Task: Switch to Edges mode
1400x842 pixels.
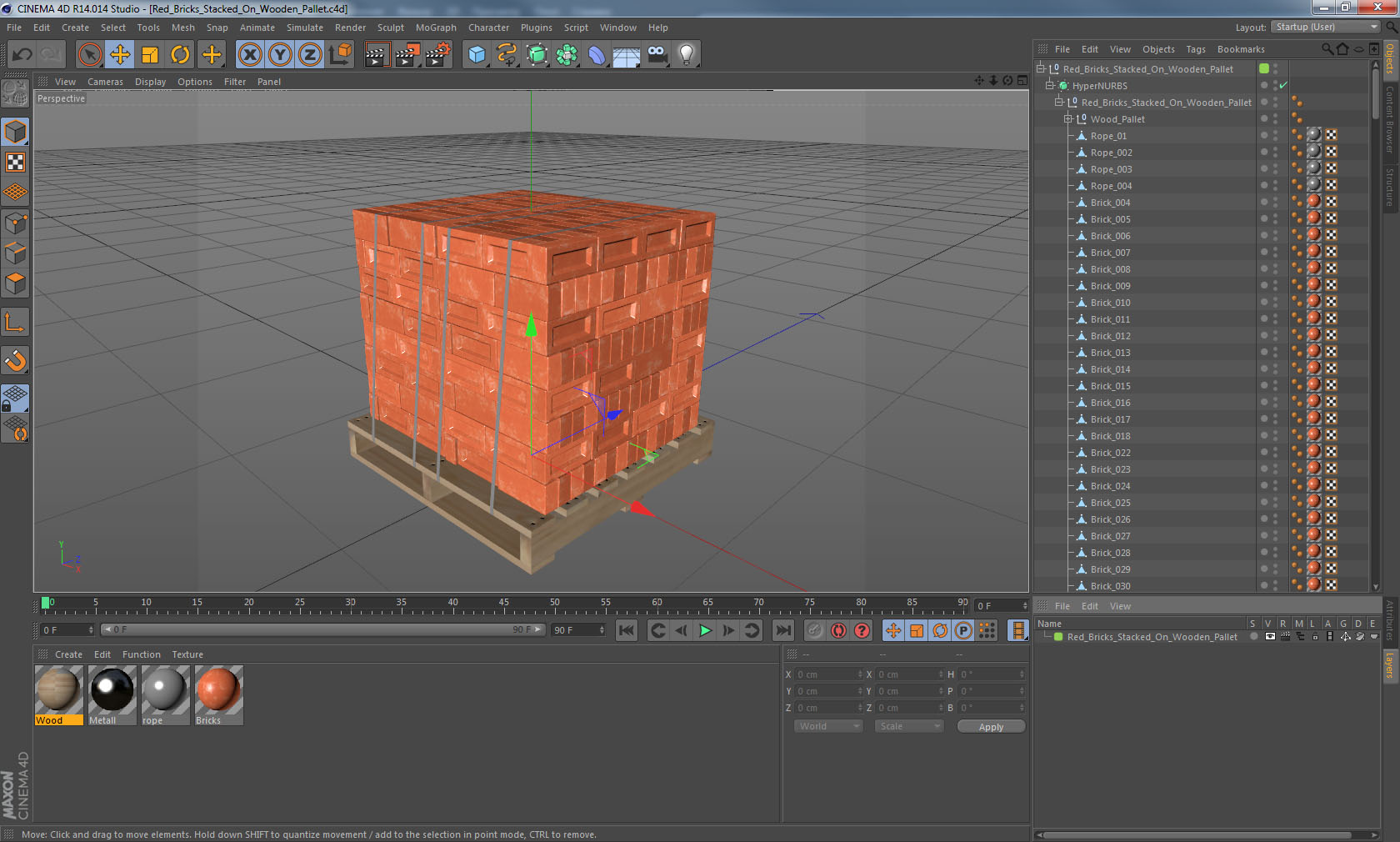Action: 16,253
